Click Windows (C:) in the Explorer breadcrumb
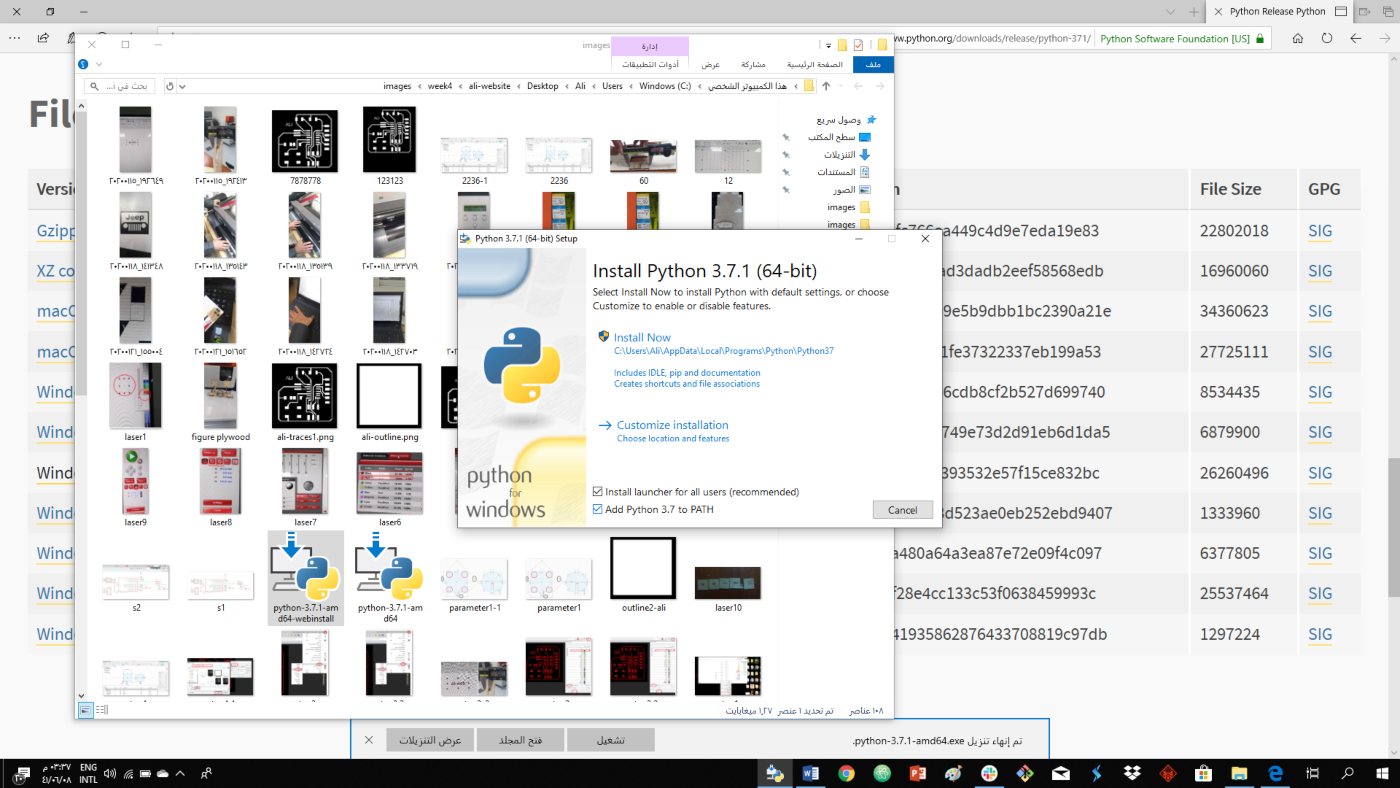The image size is (1400, 788). (x=665, y=86)
